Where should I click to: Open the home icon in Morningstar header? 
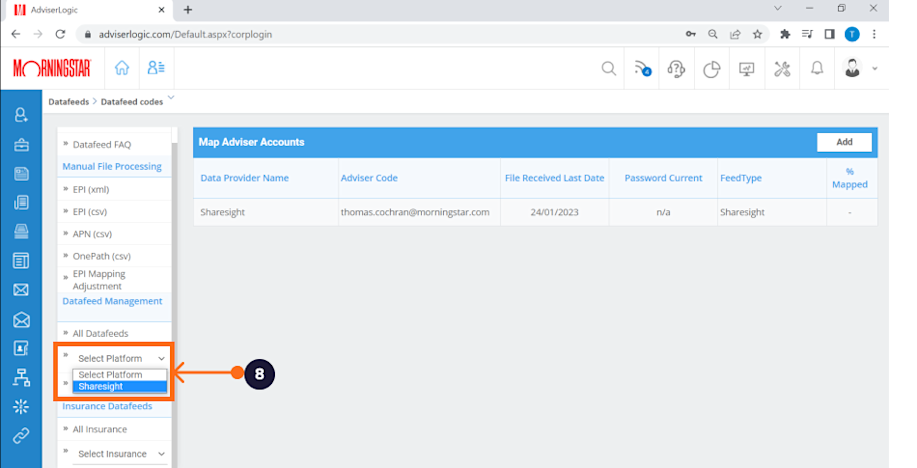tap(122, 68)
